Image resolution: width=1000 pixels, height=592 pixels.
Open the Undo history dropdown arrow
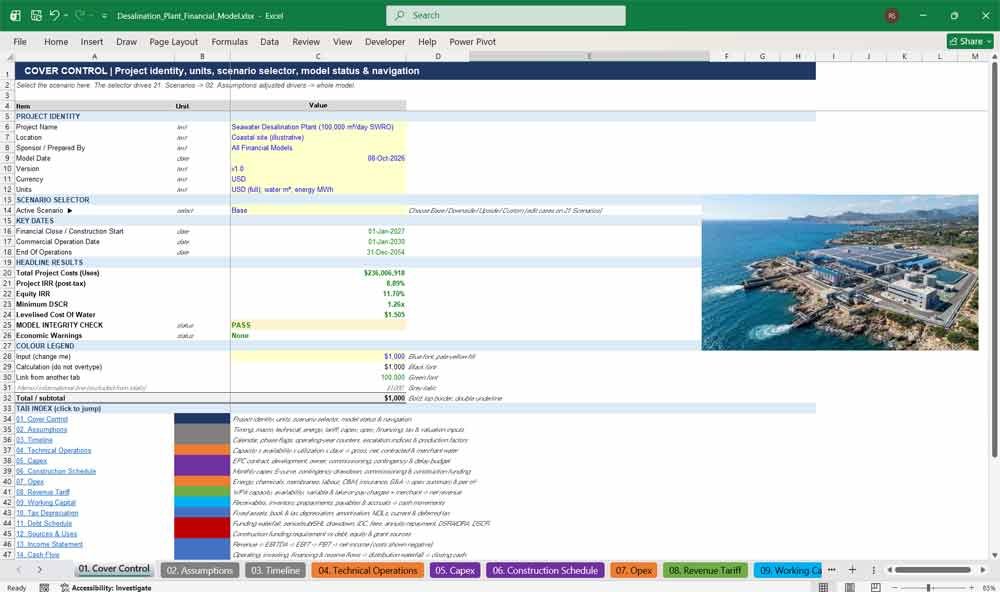(66, 15)
